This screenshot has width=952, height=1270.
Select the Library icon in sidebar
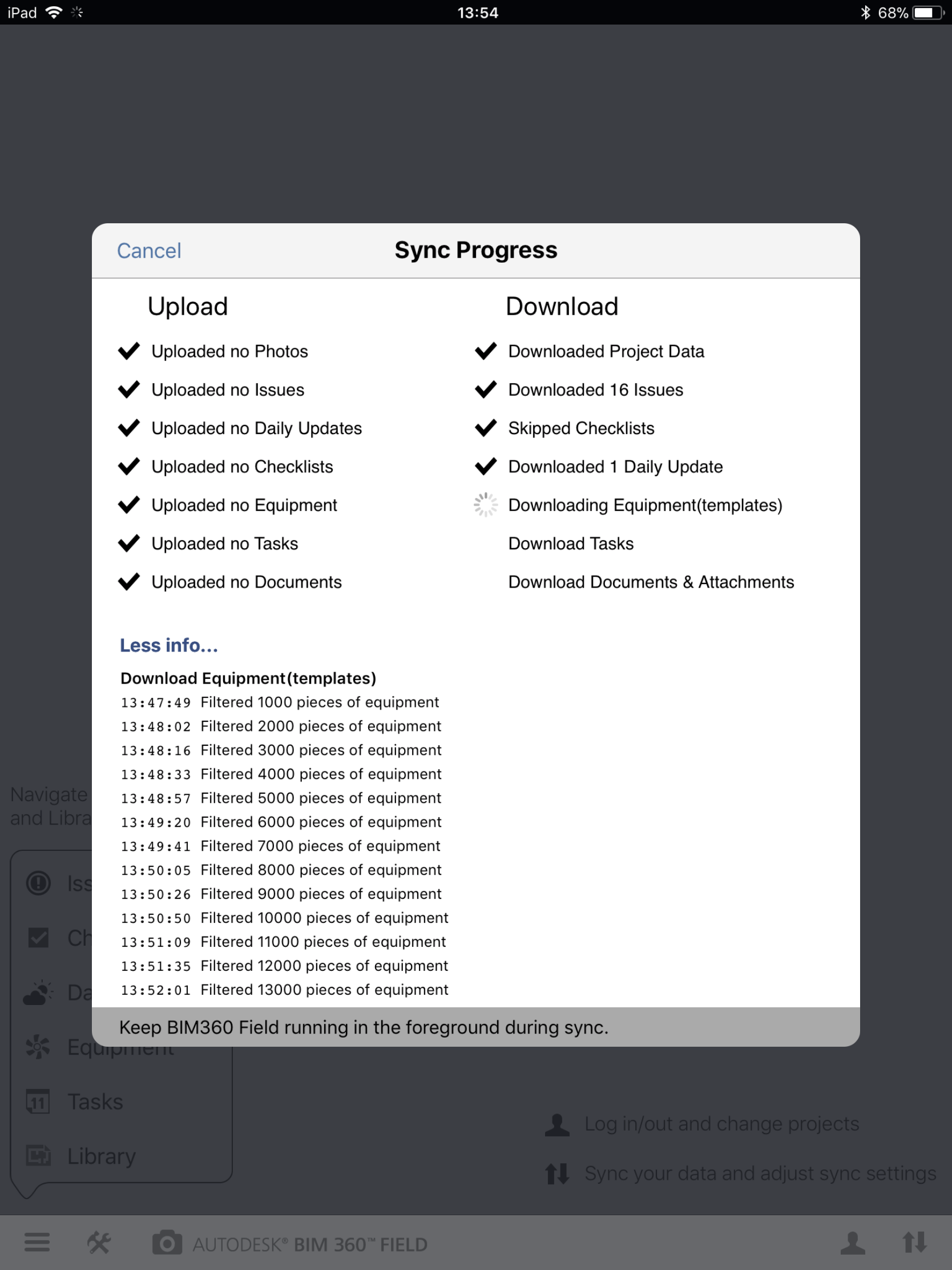tap(37, 1155)
